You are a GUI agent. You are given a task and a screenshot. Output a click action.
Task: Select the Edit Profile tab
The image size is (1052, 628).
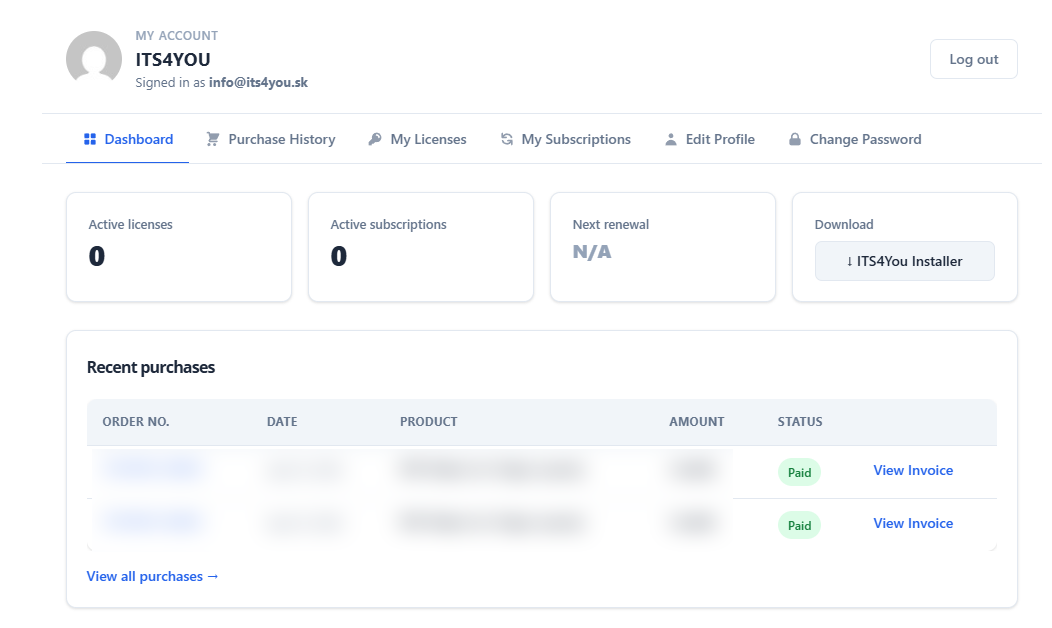point(709,139)
